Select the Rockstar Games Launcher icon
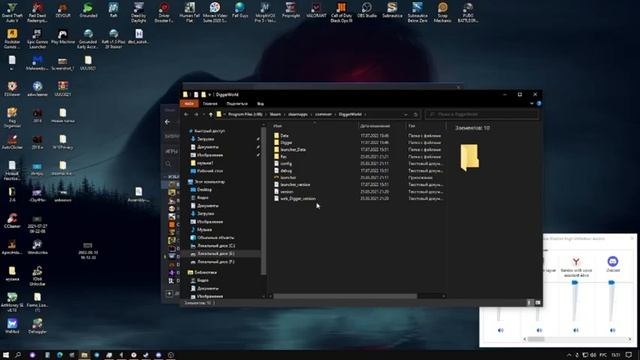Image resolution: width=640 pixels, height=360 pixels. click(x=12, y=39)
